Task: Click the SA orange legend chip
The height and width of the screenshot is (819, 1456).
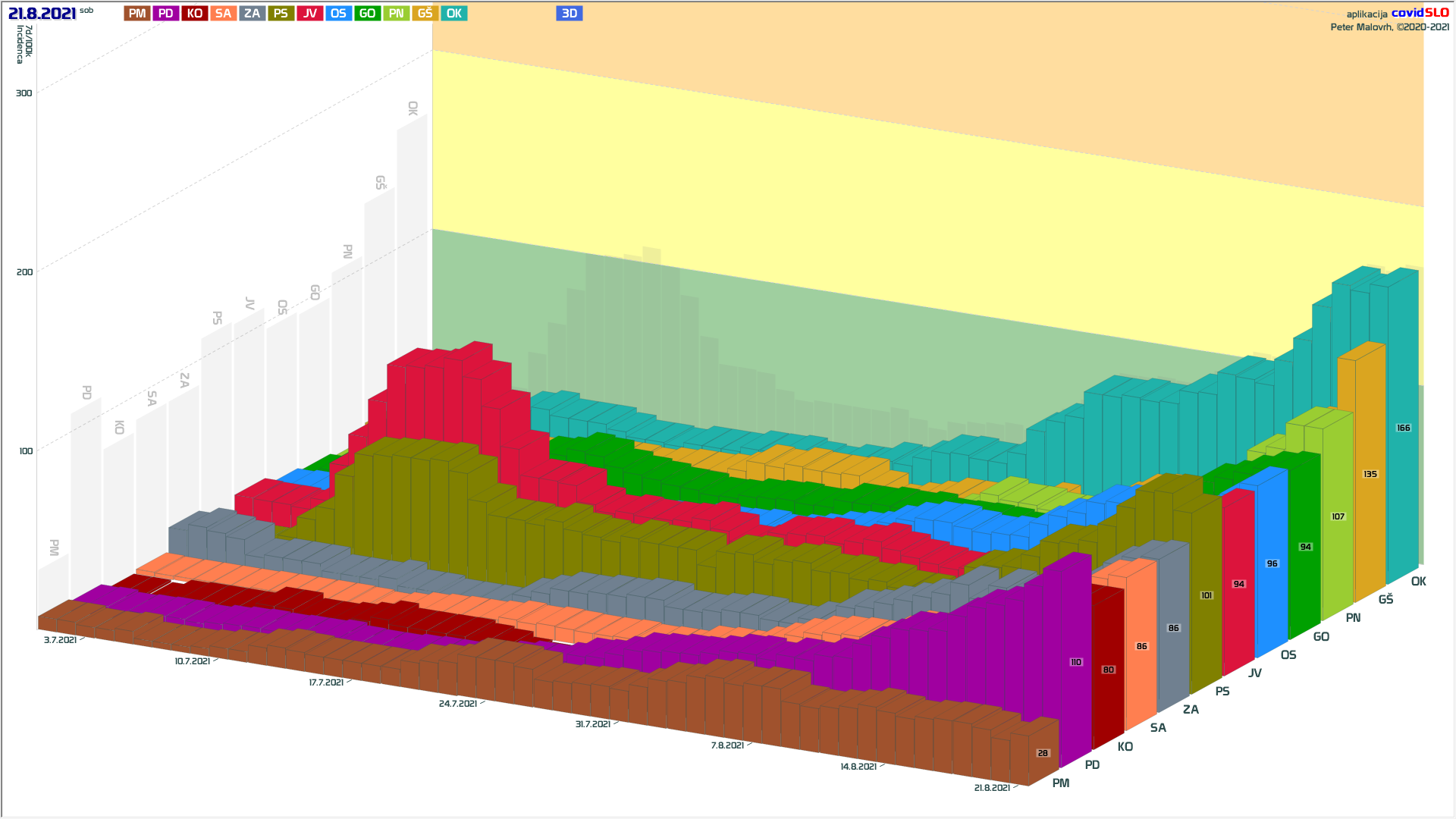Action: [x=223, y=13]
